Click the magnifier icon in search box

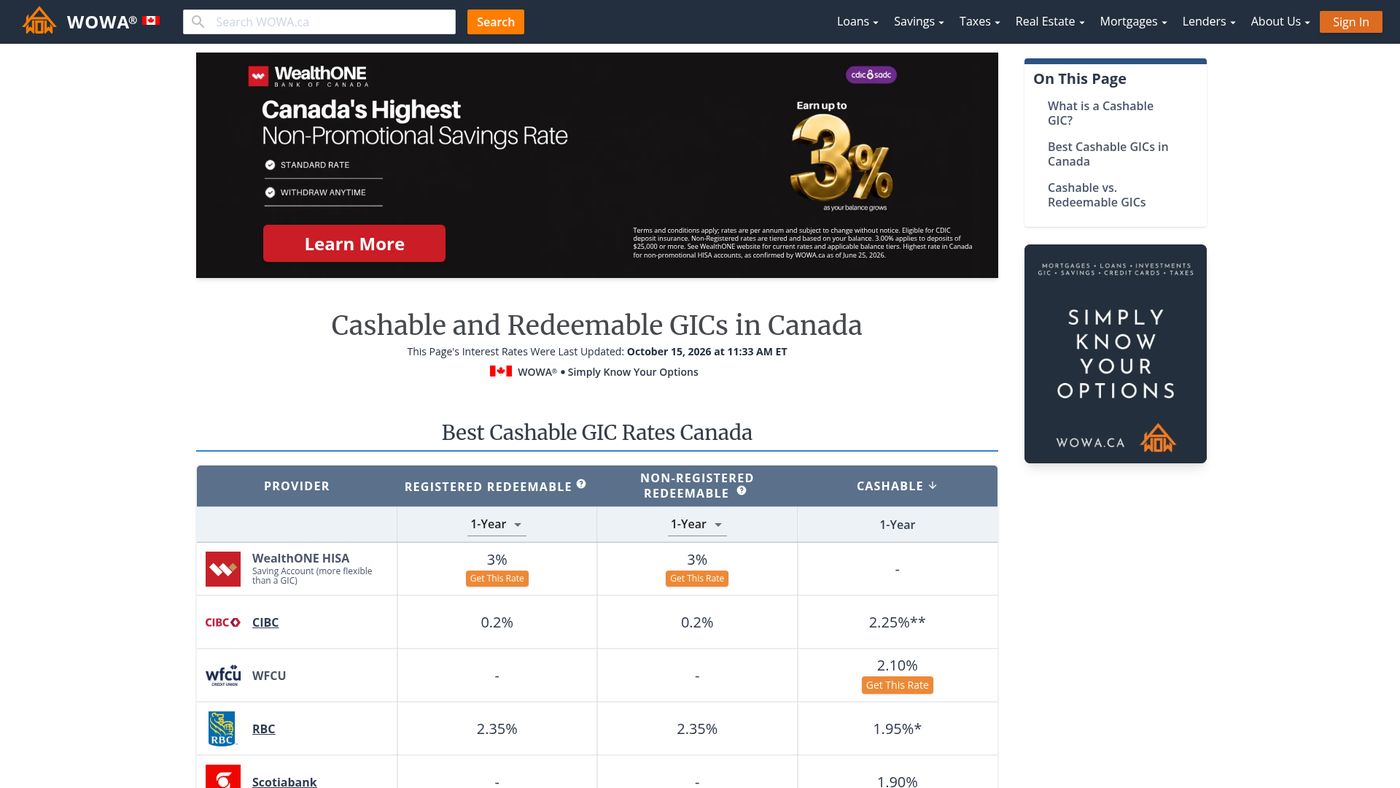coord(198,22)
